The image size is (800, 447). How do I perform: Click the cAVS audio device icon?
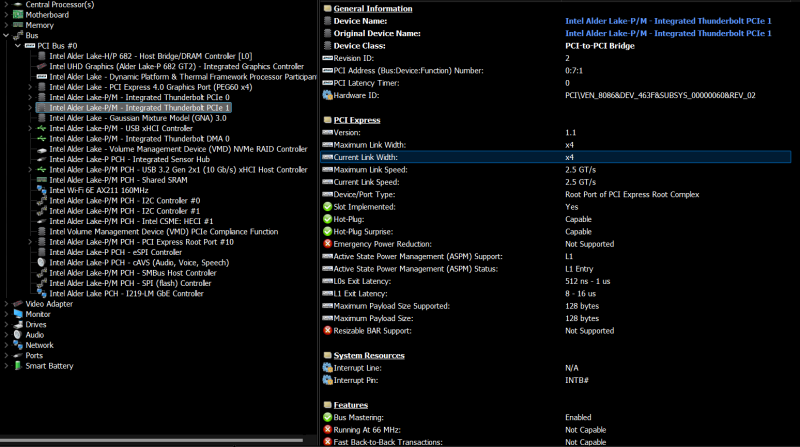(x=42, y=262)
